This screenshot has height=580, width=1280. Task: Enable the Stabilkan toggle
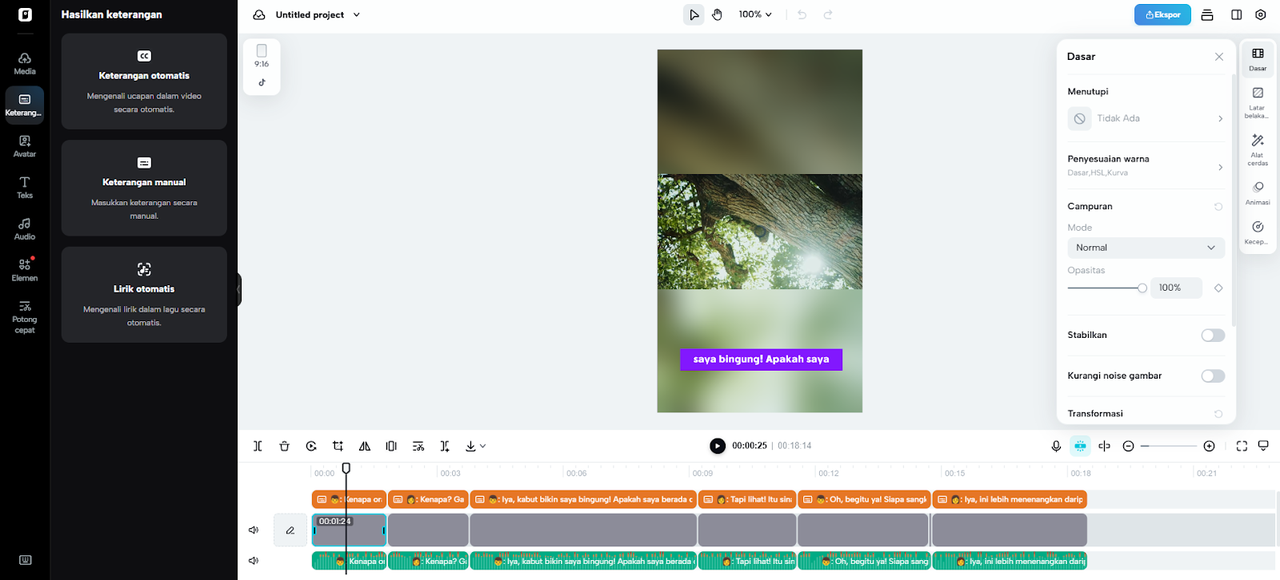[x=1212, y=335]
